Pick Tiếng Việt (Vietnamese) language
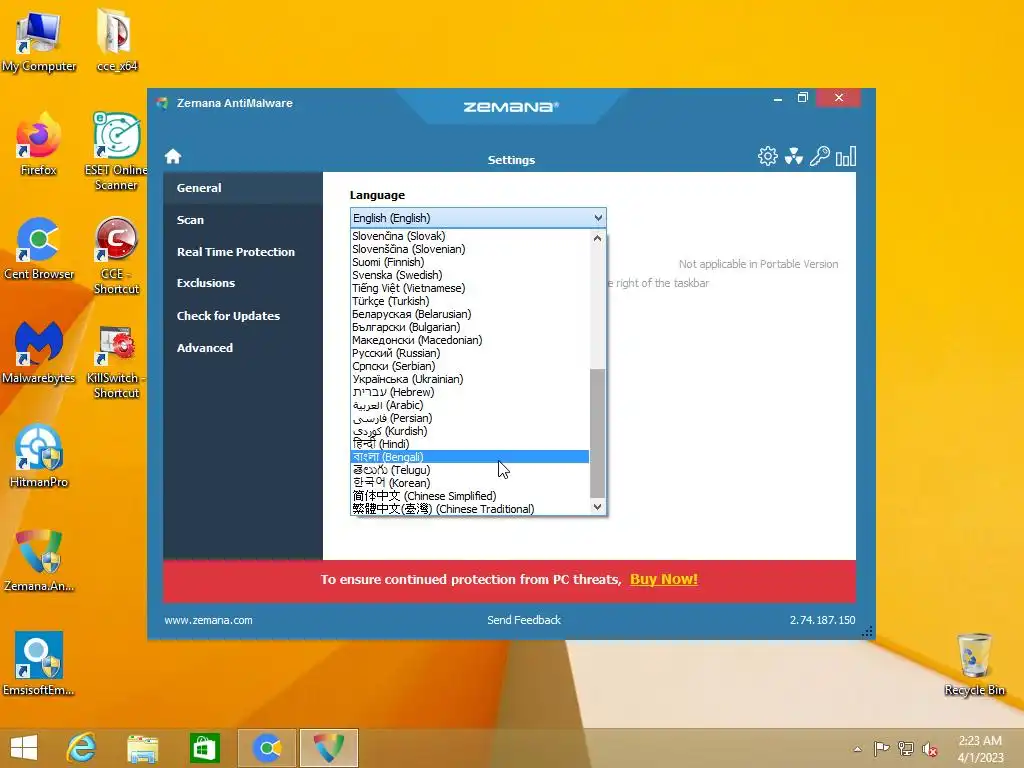 pos(470,288)
